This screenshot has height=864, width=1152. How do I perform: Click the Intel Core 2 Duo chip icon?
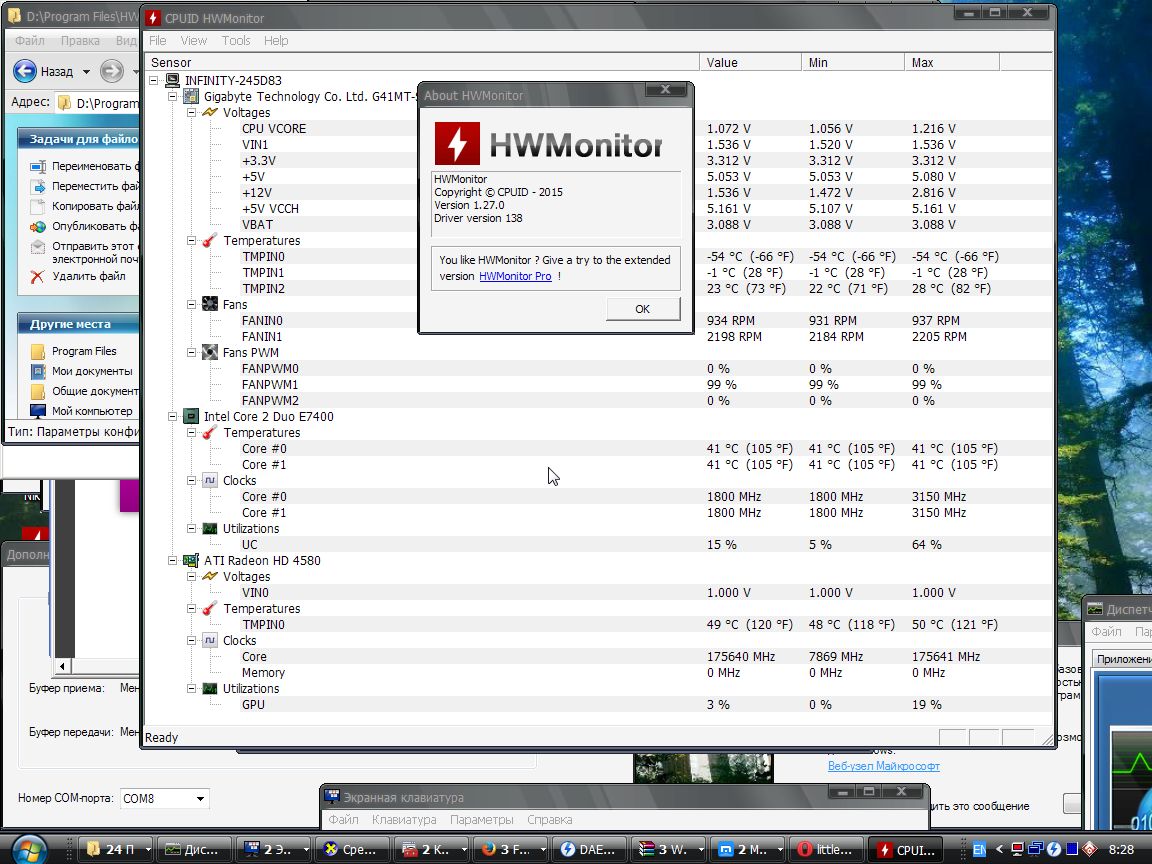coord(190,417)
